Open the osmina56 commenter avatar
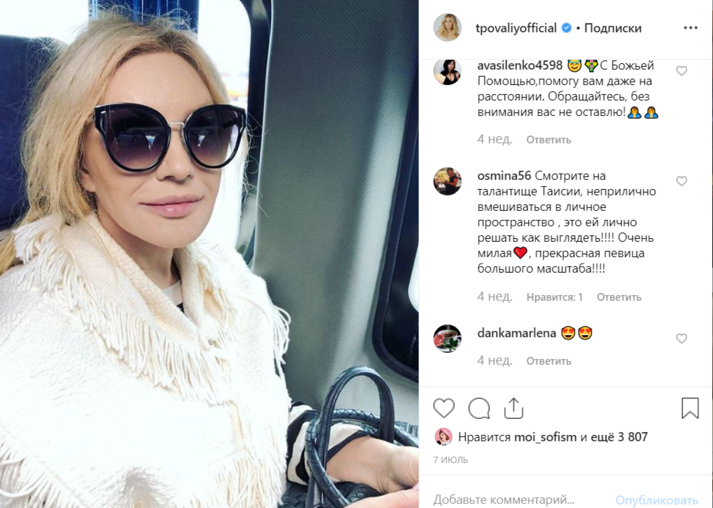The image size is (713, 508). (447, 181)
